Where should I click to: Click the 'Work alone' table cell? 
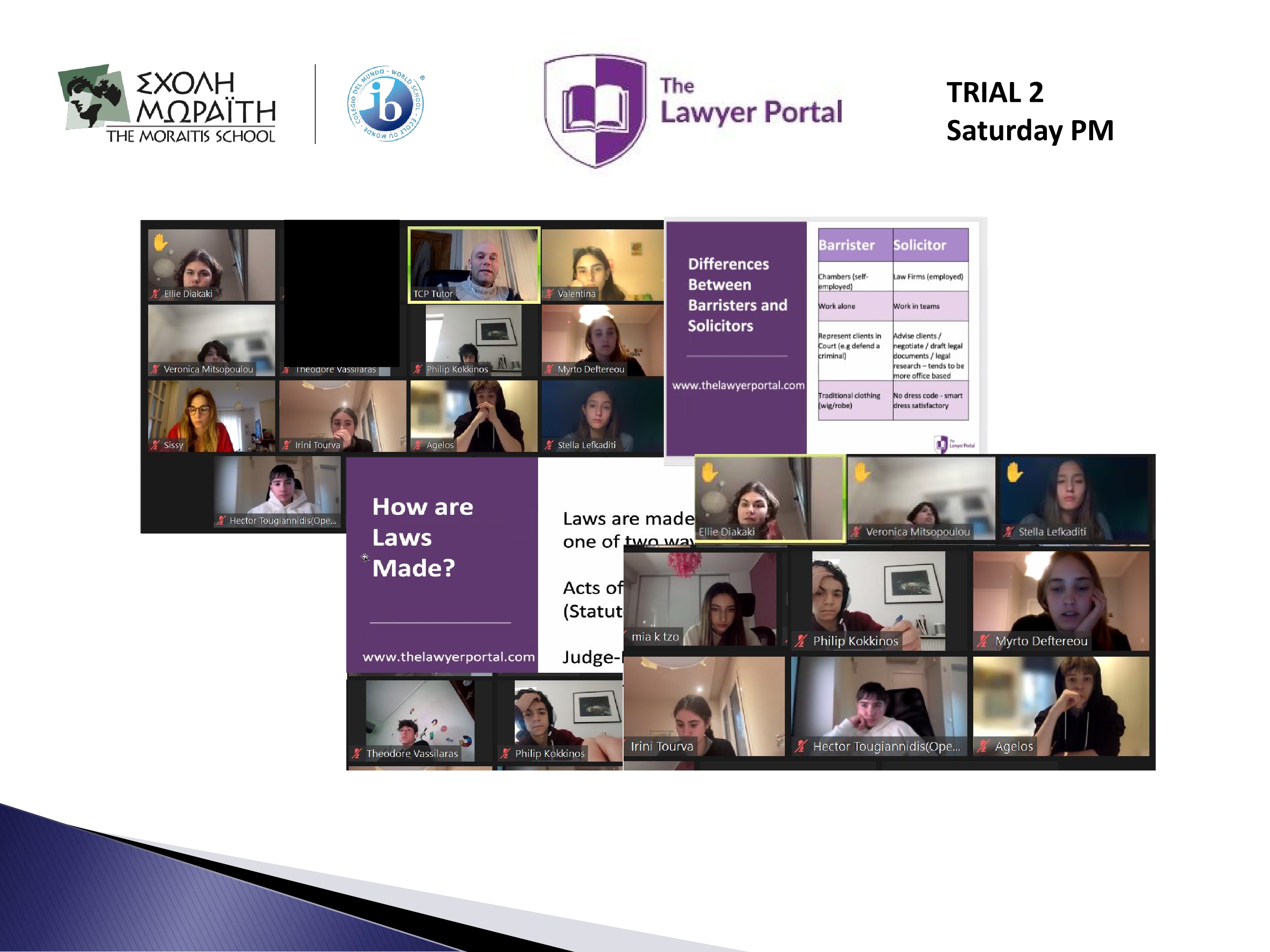pos(855,306)
